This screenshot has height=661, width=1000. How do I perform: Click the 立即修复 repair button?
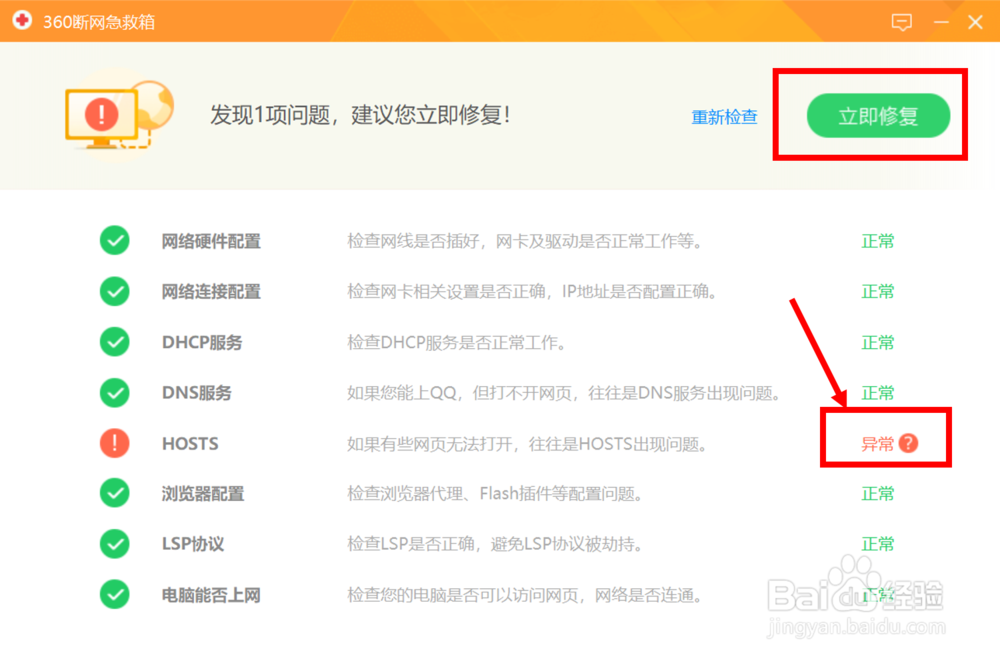pyautogui.click(x=878, y=116)
